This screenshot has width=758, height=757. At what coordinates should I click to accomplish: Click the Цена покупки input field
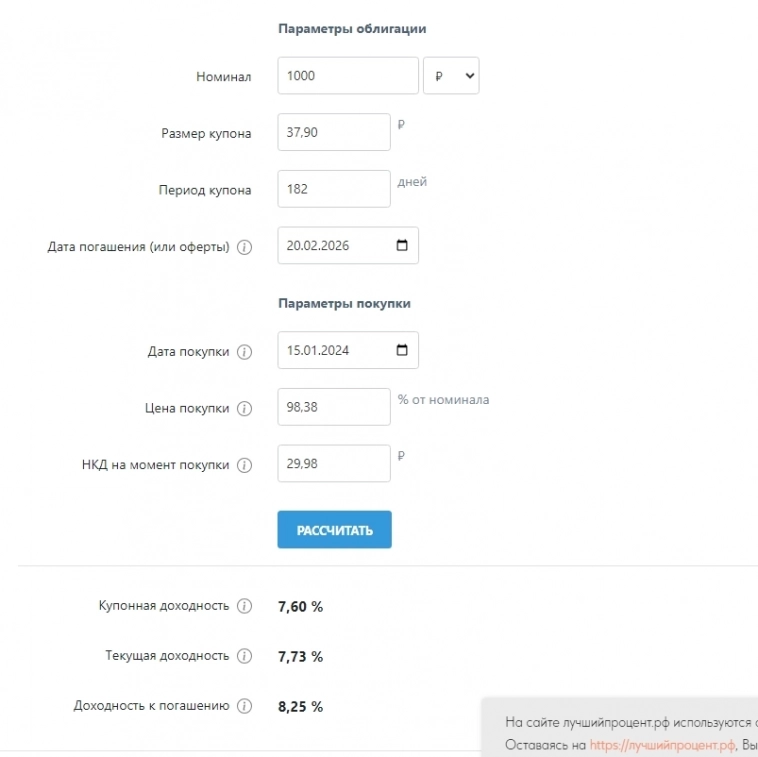(333, 408)
